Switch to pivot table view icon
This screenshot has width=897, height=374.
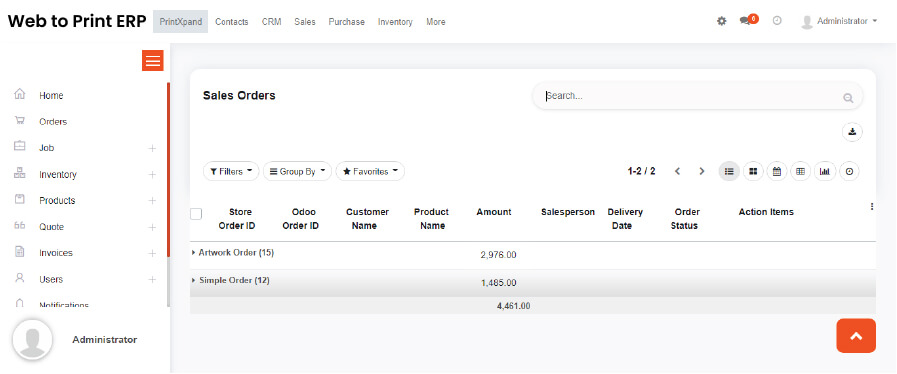(x=801, y=171)
